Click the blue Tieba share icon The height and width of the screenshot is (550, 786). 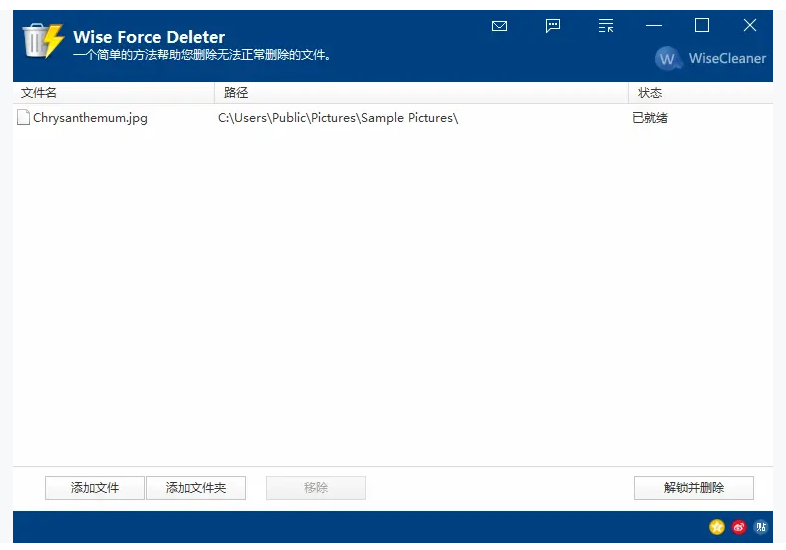[761, 527]
